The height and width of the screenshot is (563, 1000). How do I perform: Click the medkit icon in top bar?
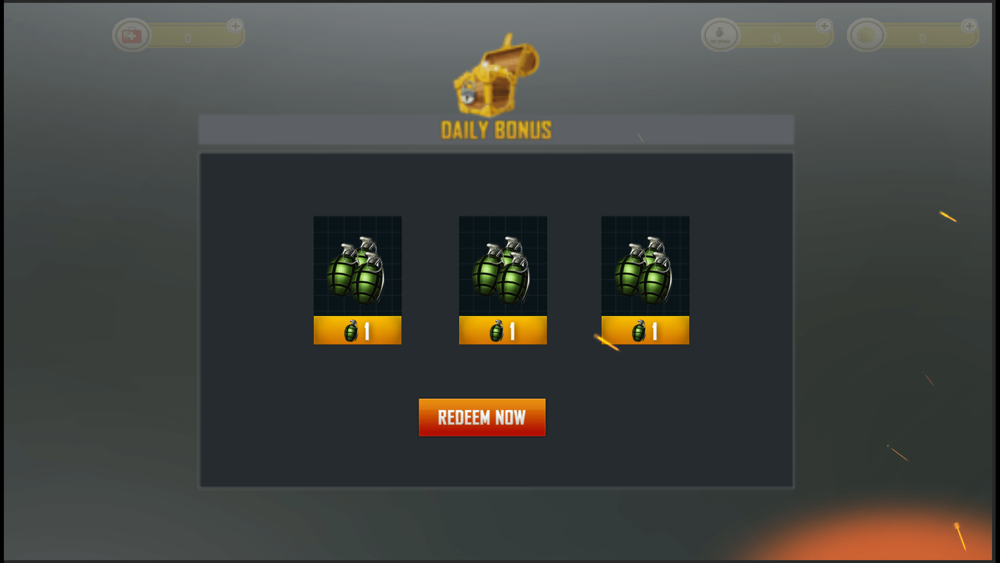click(x=131, y=35)
